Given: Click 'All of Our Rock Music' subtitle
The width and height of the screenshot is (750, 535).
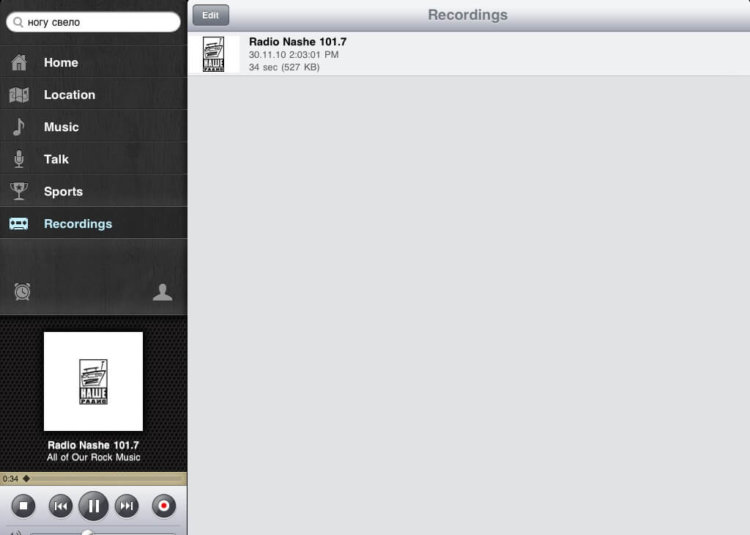Looking at the screenshot, I should tap(93, 457).
